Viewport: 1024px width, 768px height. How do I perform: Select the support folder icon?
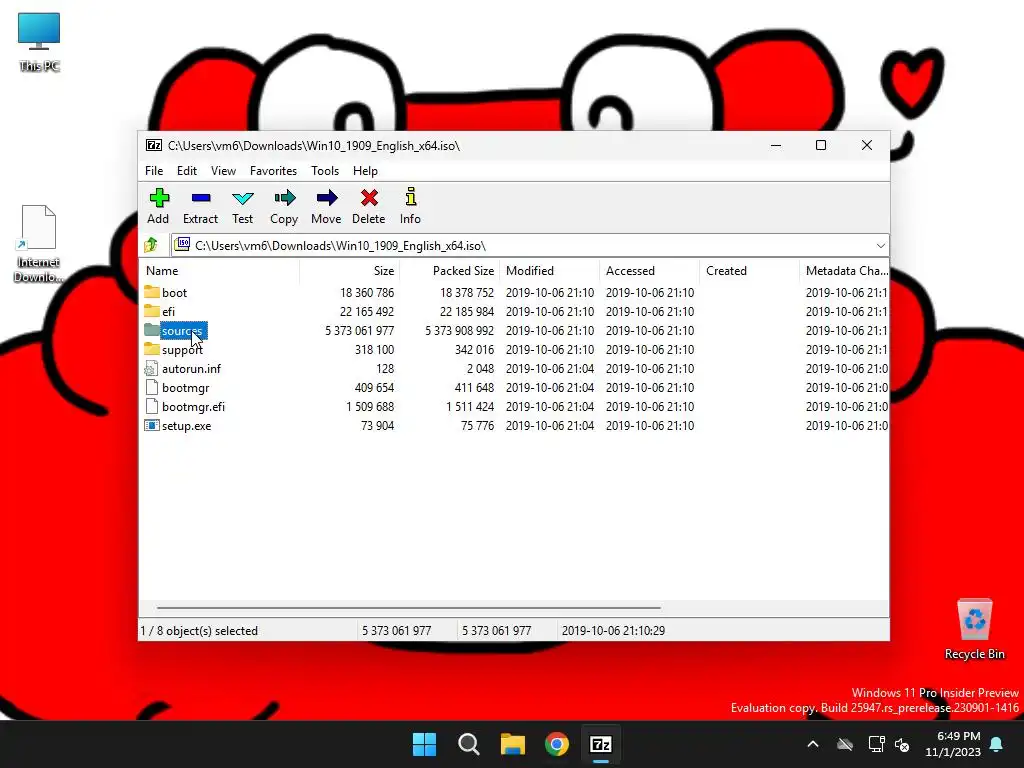(152, 349)
